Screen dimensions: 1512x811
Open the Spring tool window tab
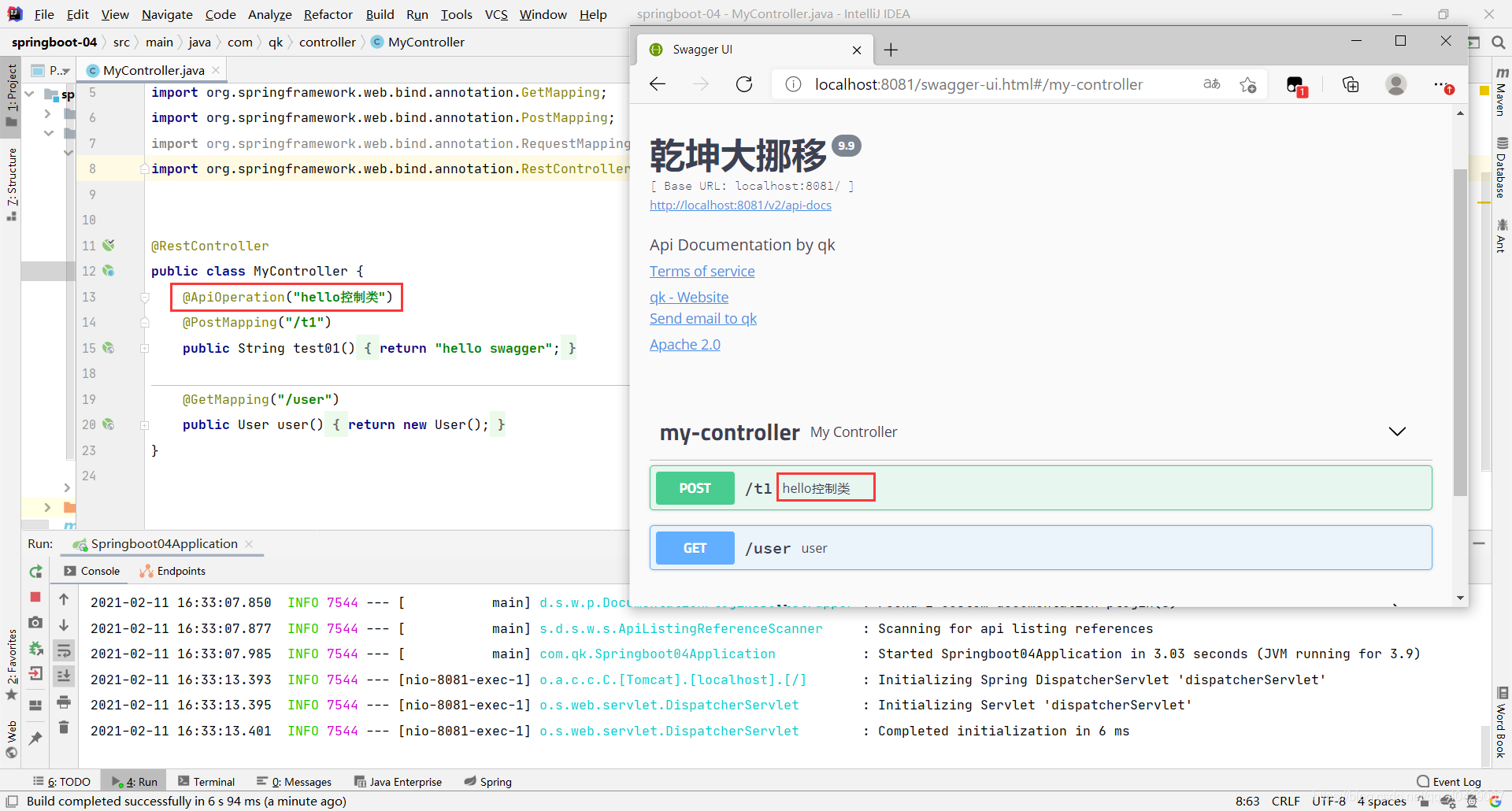coord(488,782)
